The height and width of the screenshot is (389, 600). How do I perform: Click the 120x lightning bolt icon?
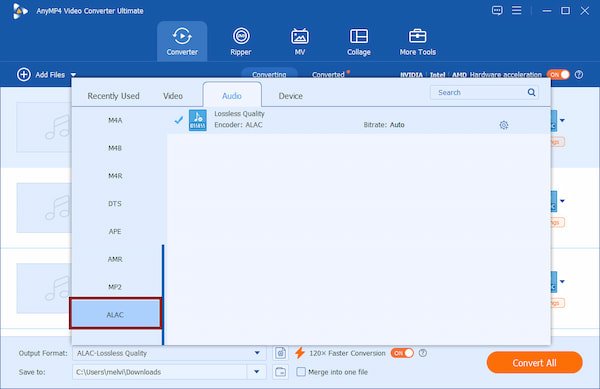coord(300,353)
